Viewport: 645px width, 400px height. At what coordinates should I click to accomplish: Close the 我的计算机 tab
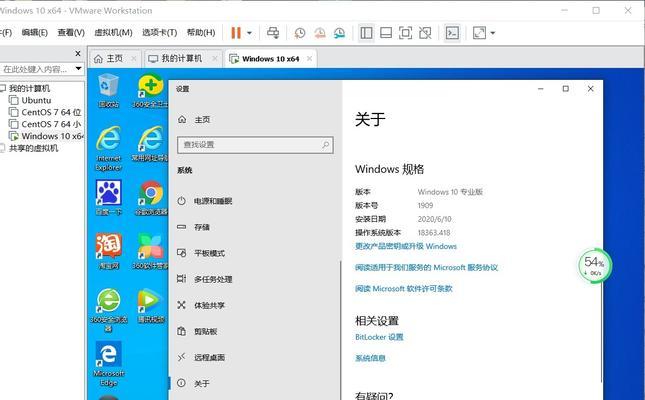[x=215, y=58]
